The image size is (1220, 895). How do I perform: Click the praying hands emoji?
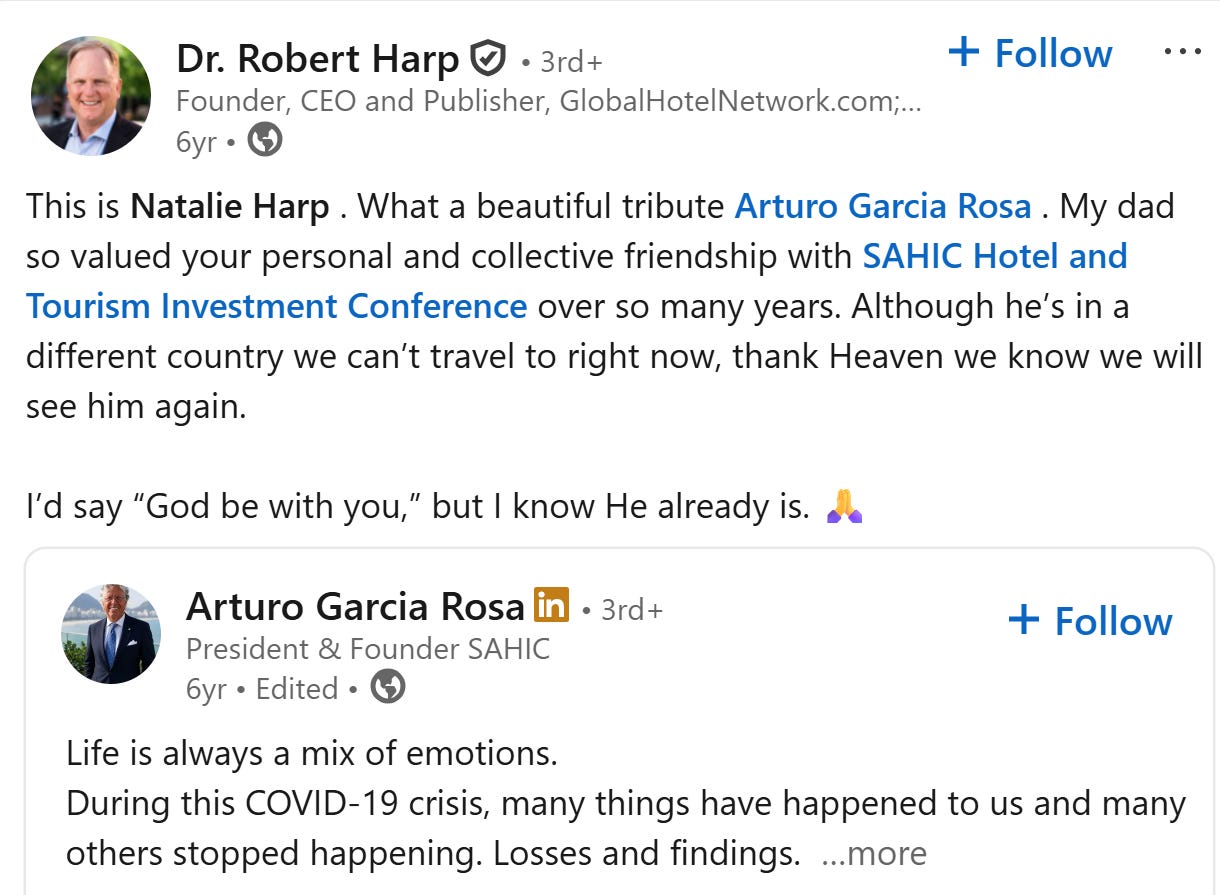[x=845, y=506]
